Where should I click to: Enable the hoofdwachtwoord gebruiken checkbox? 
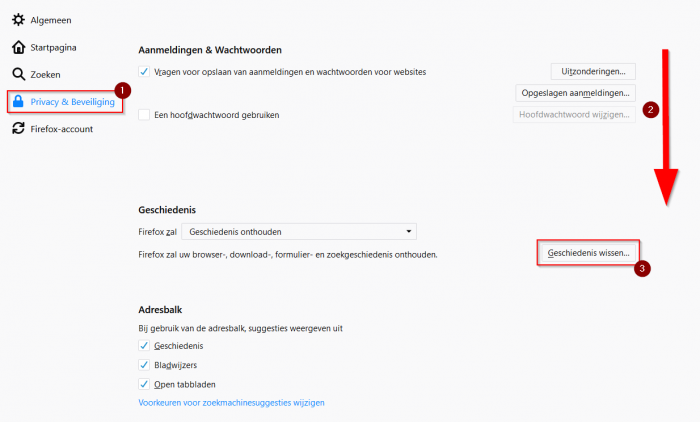(144, 115)
